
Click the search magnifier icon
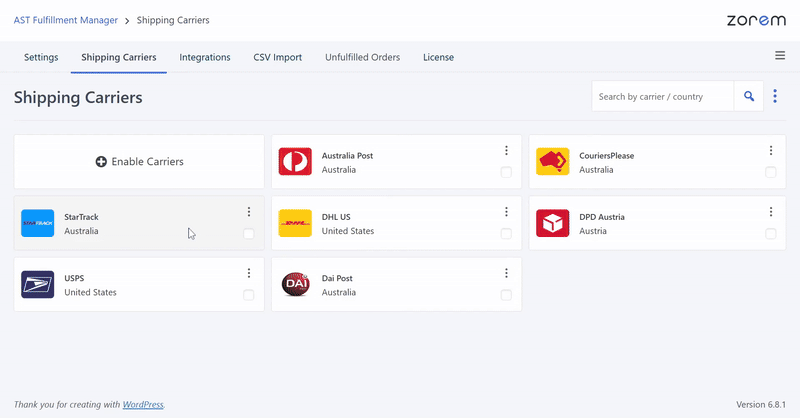pyautogui.click(x=748, y=97)
